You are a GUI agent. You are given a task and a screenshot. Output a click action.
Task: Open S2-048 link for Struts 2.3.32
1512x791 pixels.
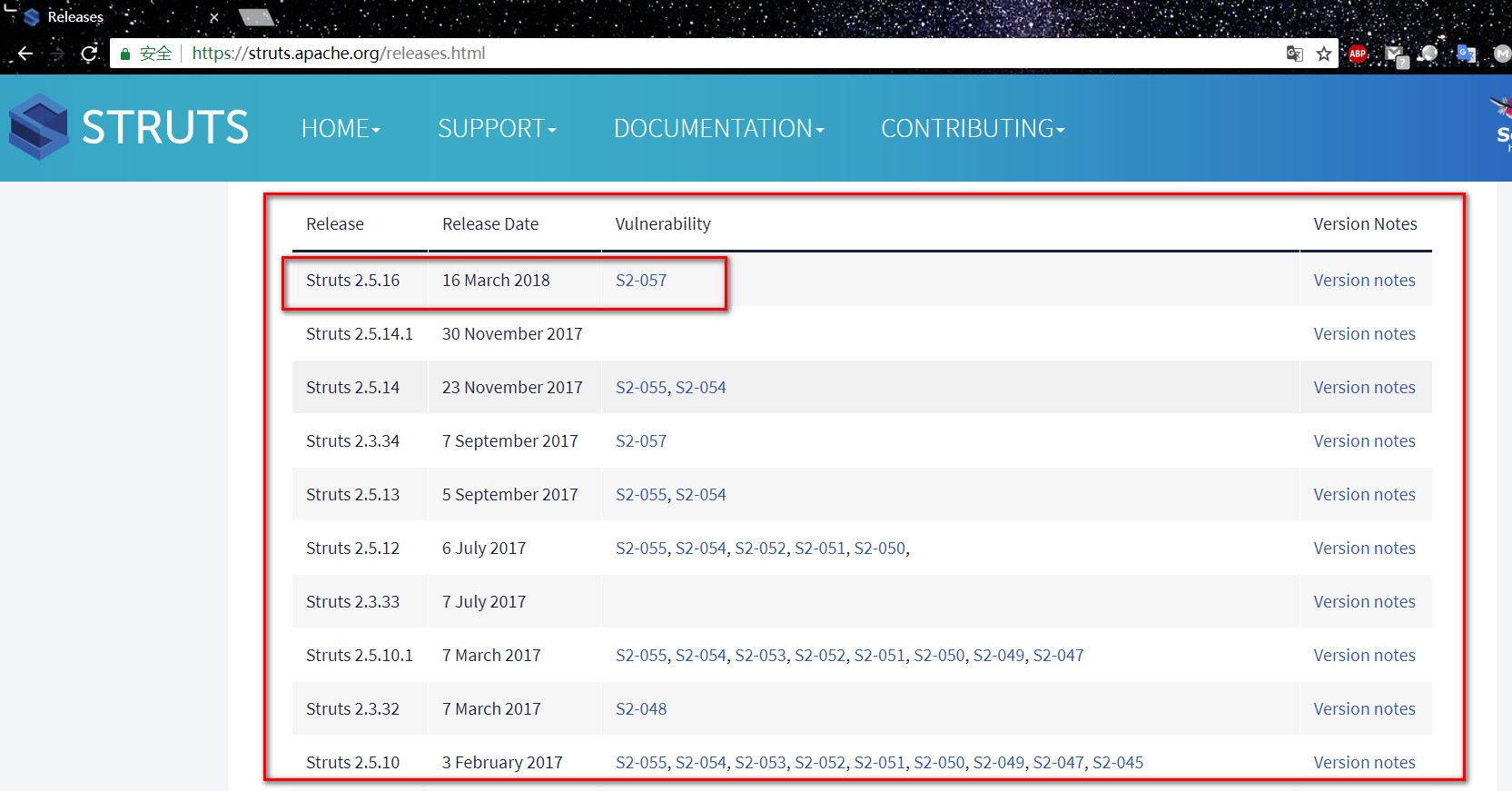(641, 709)
